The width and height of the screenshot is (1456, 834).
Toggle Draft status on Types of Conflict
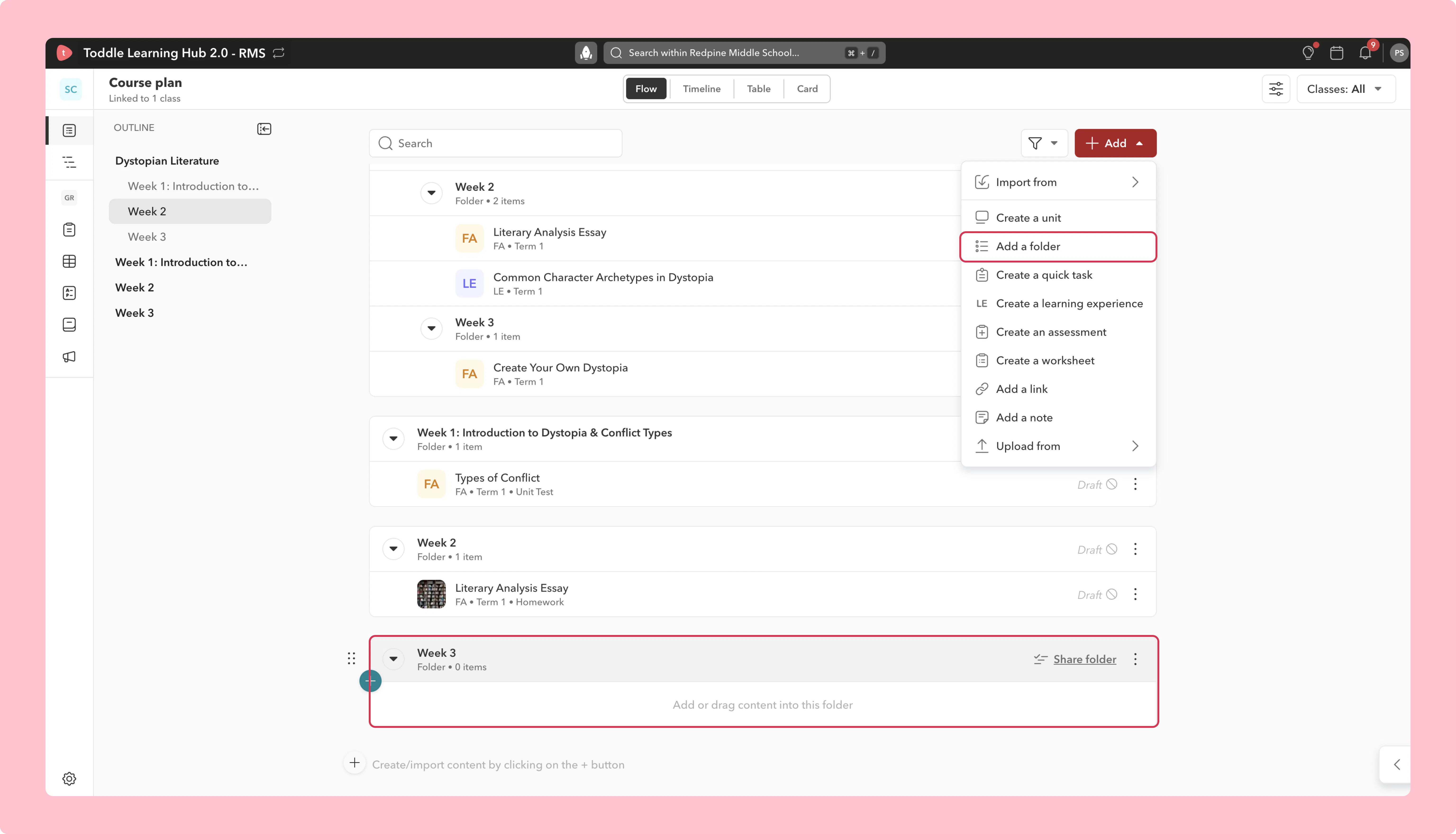[x=1097, y=485]
